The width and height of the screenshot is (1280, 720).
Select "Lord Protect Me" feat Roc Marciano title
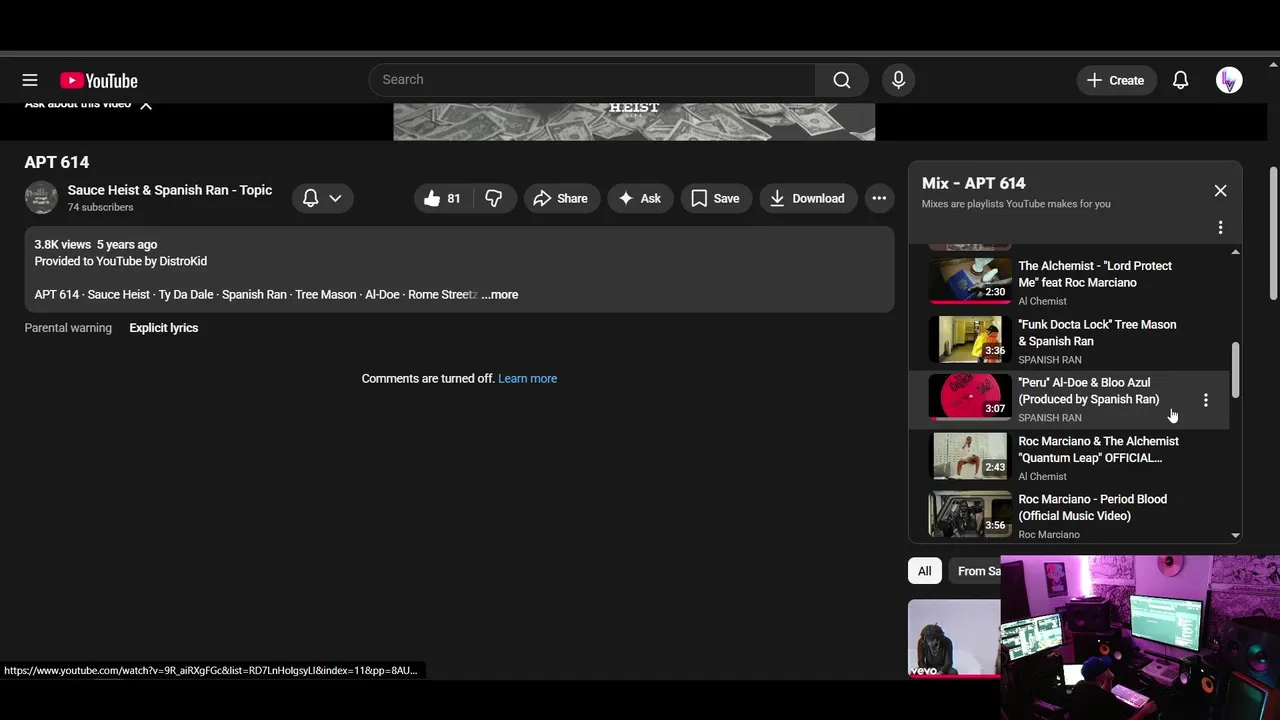[x=1095, y=274]
